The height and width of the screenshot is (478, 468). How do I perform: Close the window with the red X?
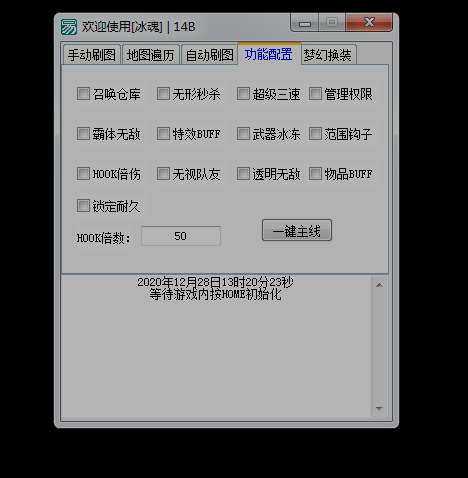(369, 23)
